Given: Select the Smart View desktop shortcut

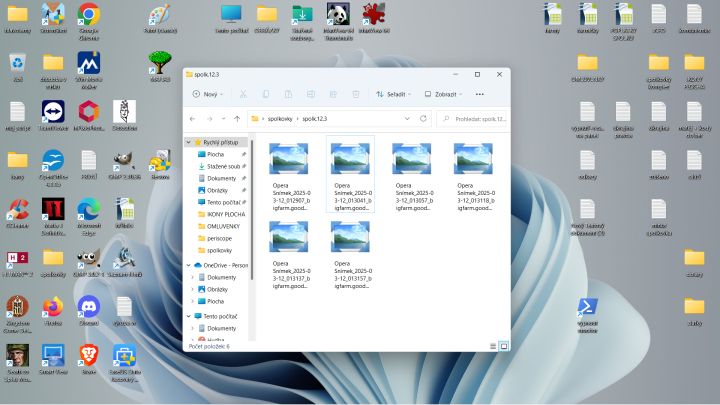Looking at the screenshot, I should (53, 360).
